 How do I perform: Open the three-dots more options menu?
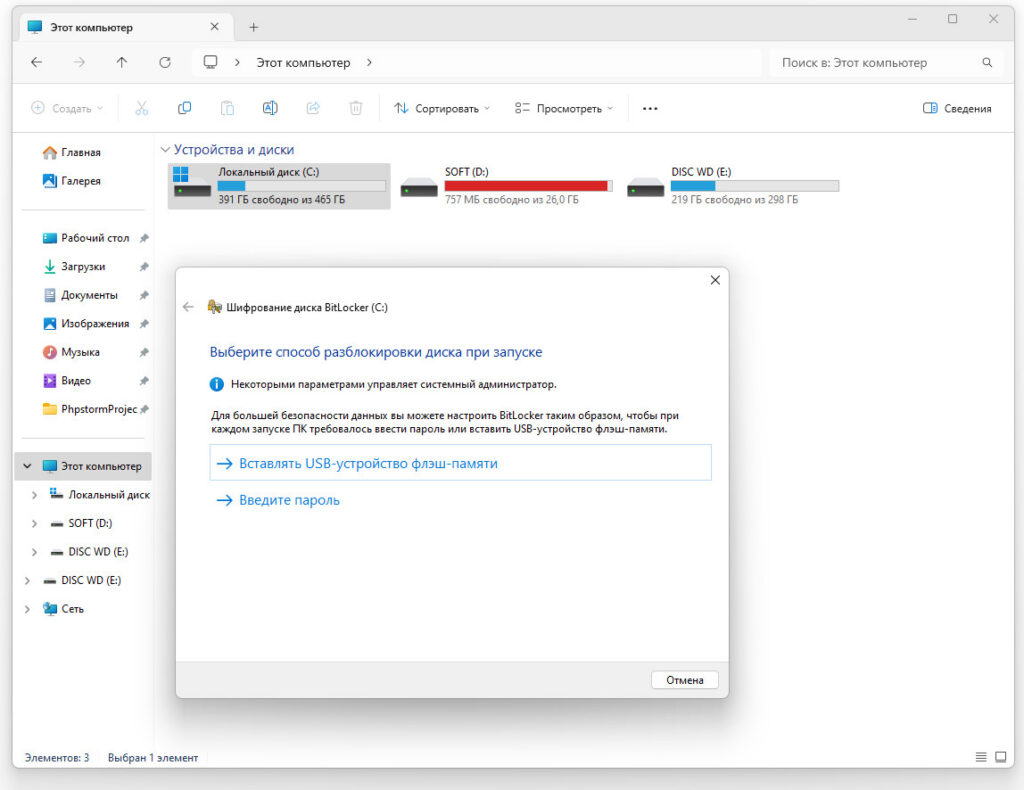click(x=650, y=108)
